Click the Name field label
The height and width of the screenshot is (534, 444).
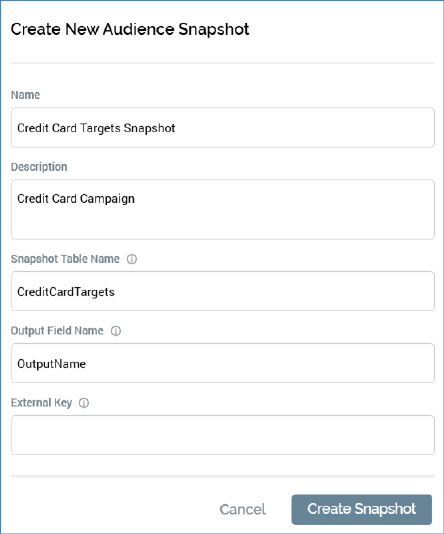[25, 95]
